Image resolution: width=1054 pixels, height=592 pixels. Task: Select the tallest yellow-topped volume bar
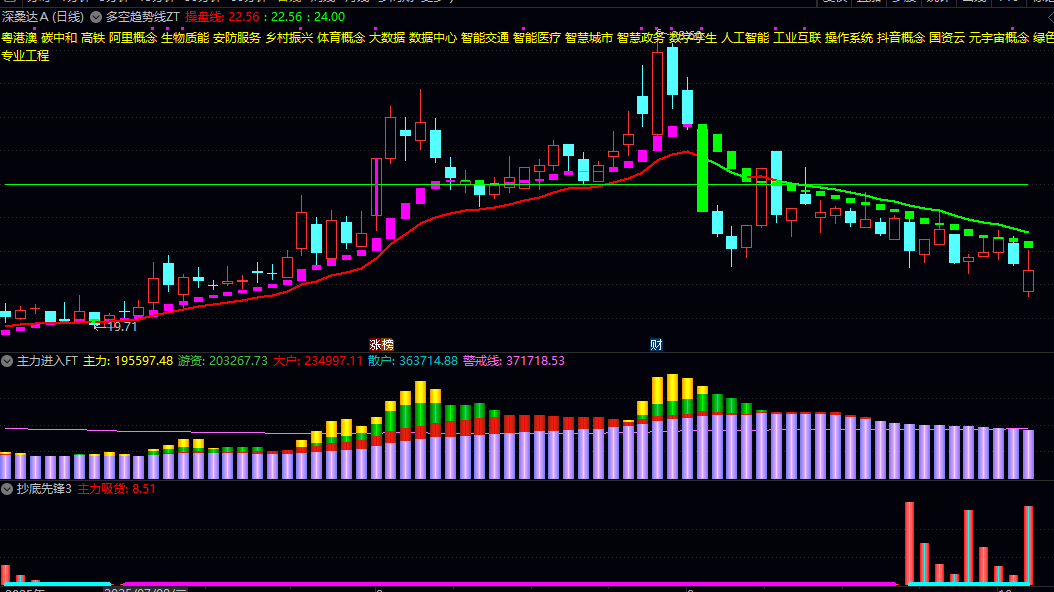point(672,426)
